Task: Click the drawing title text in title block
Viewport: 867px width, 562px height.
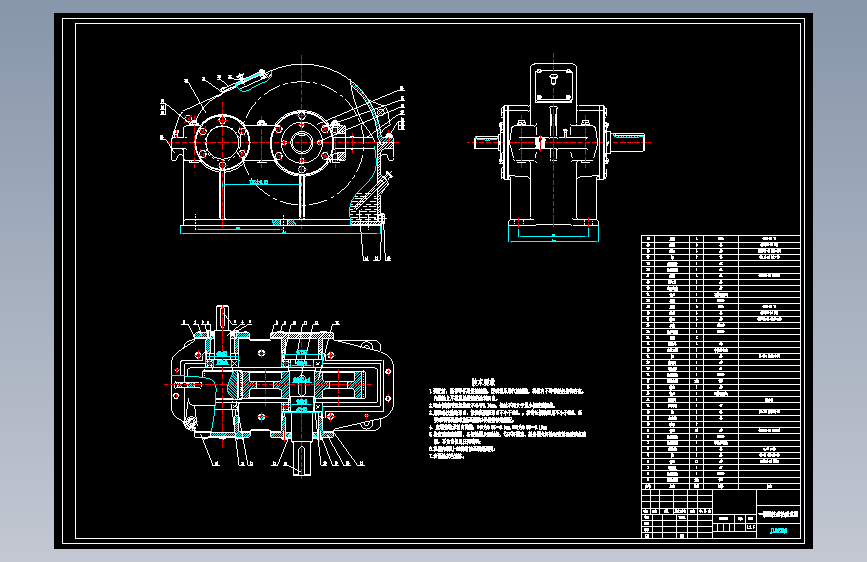Action: (x=778, y=514)
